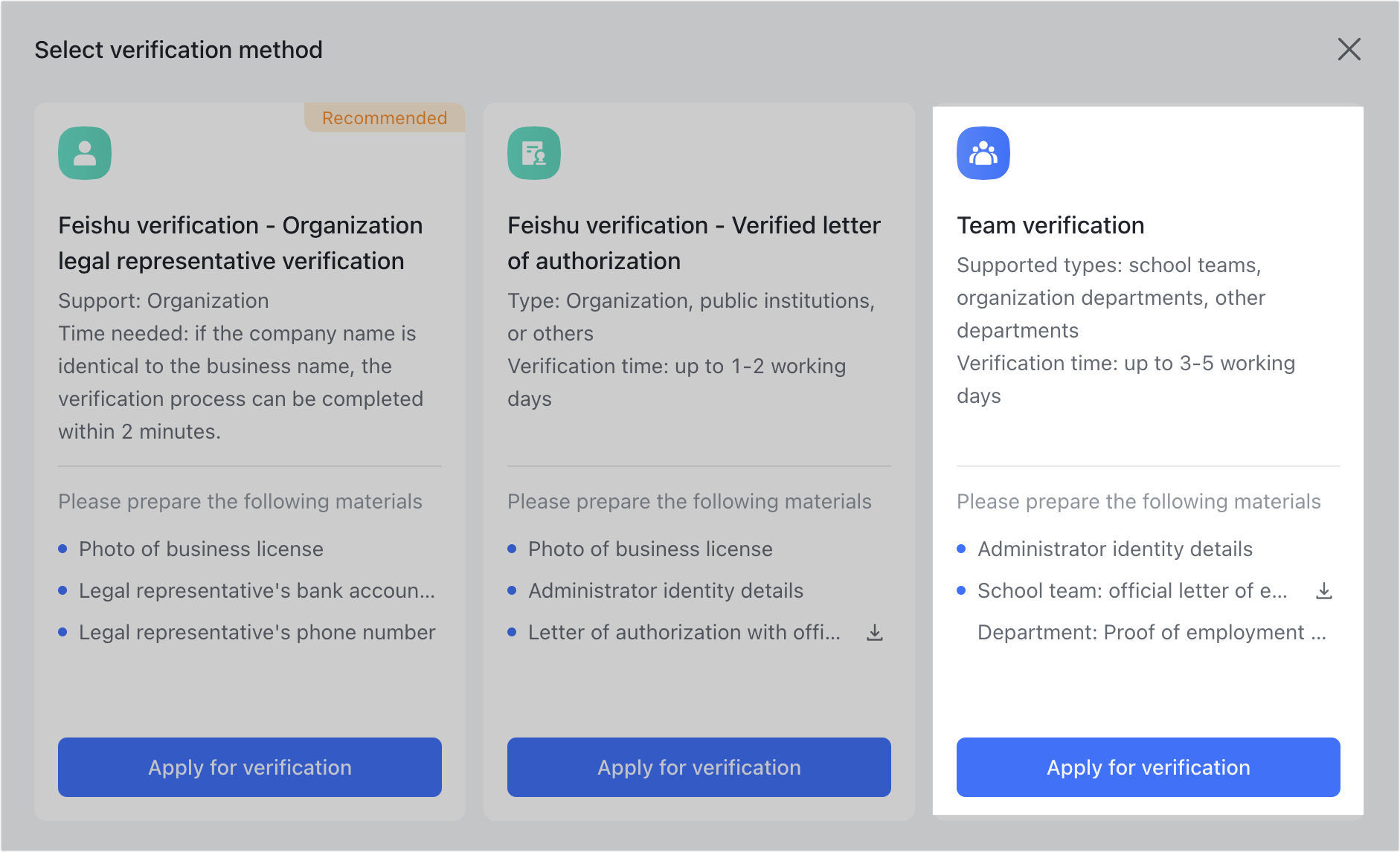
Task: Click the green person icon on the first card
Action: (x=84, y=152)
